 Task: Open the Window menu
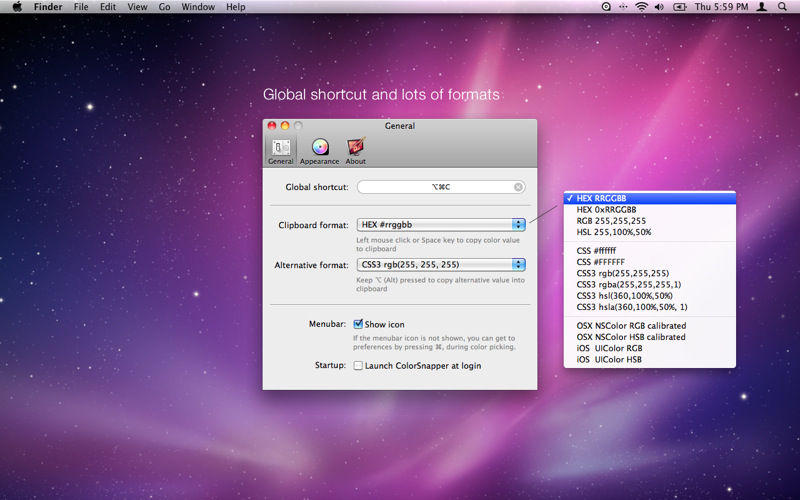tap(198, 7)
